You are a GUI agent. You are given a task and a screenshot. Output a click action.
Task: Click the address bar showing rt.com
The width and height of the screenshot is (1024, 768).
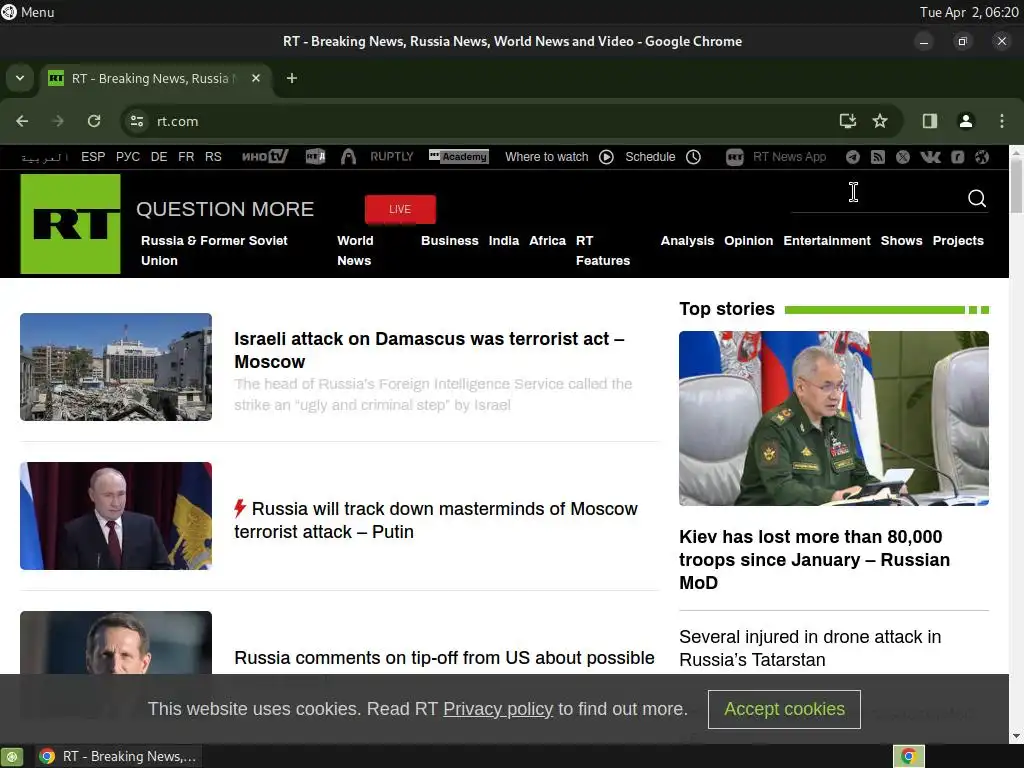click(x=483, y=121)
